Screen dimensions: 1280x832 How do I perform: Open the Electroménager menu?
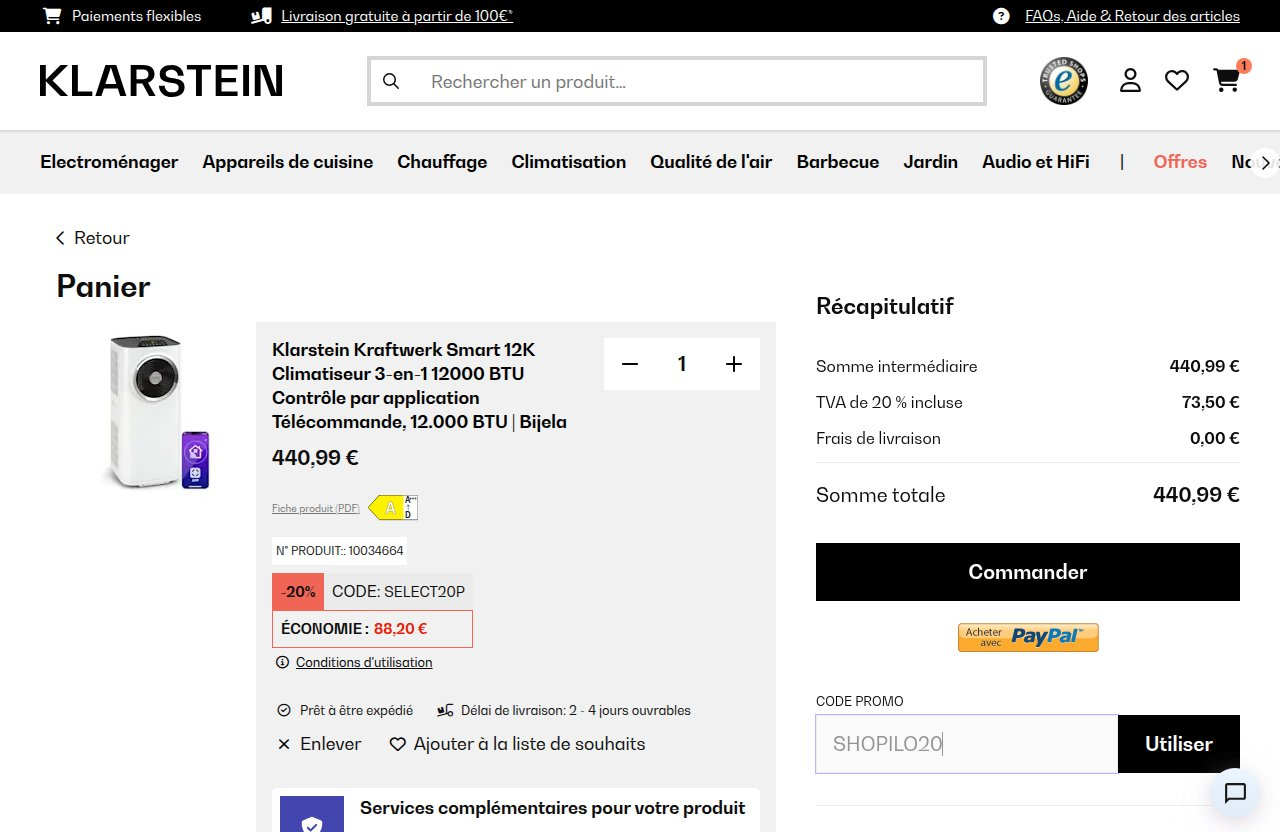pyautogui.click(x=109, y=162)
